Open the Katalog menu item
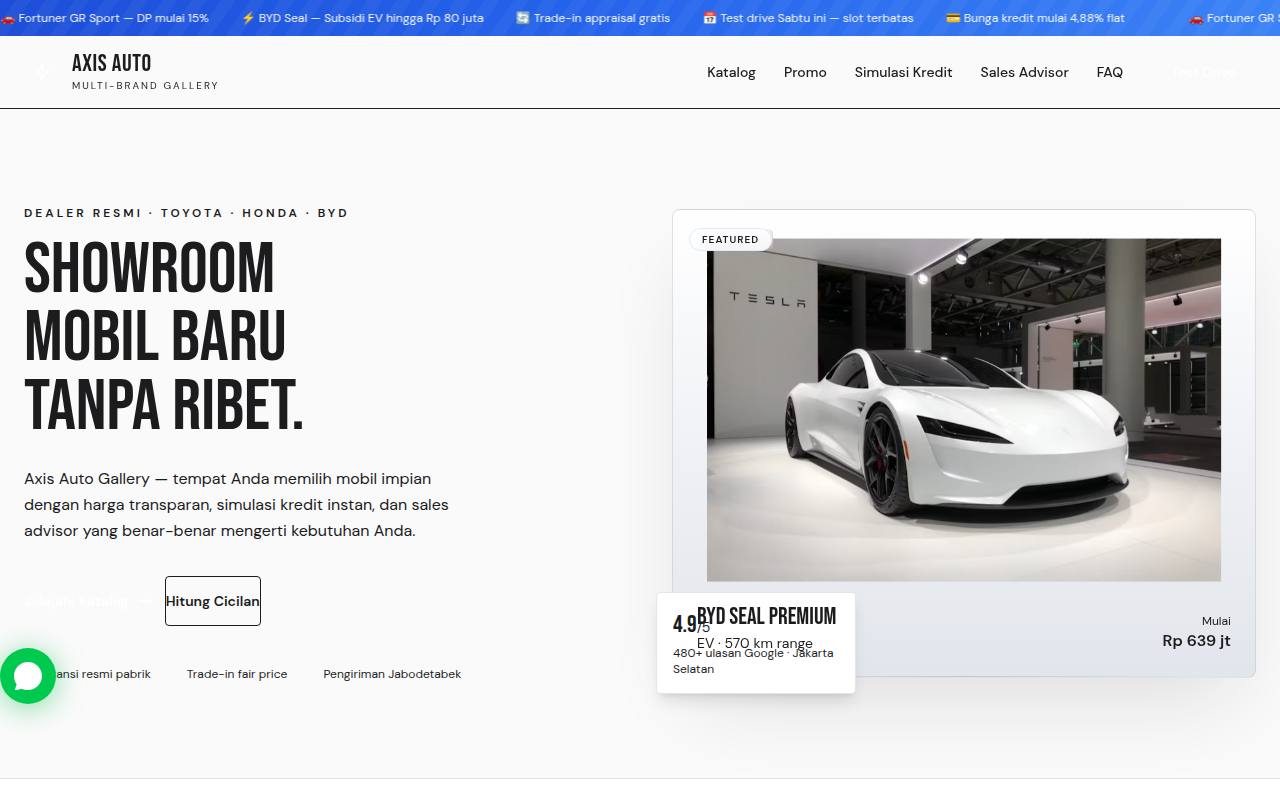 [x=731, y=72]
